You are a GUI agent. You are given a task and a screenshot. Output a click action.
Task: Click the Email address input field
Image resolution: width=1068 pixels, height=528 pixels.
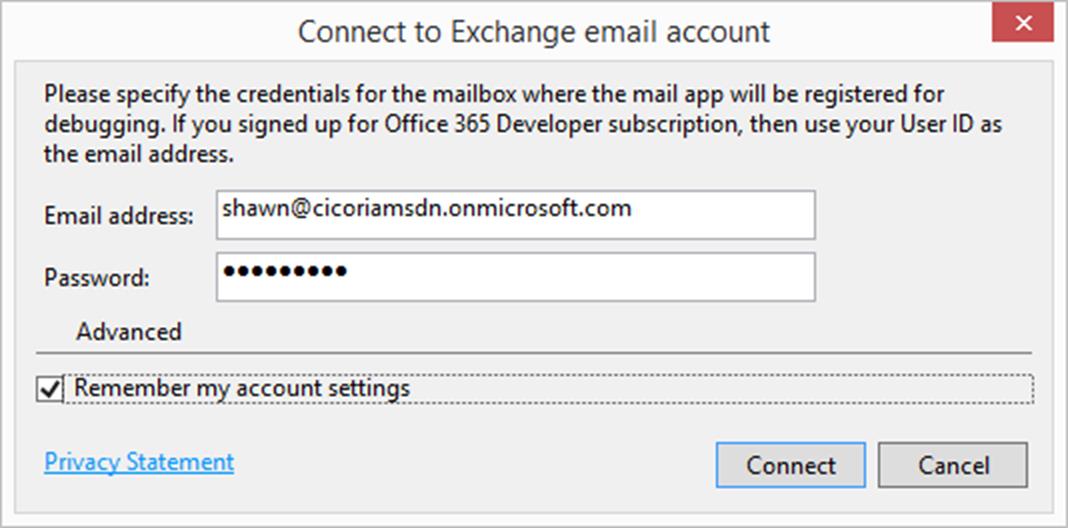[516, 215]
